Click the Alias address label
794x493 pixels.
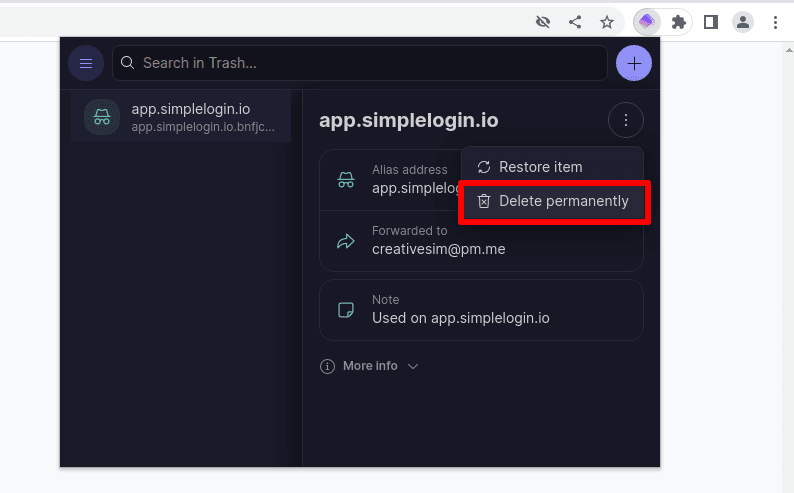point(410,170)
